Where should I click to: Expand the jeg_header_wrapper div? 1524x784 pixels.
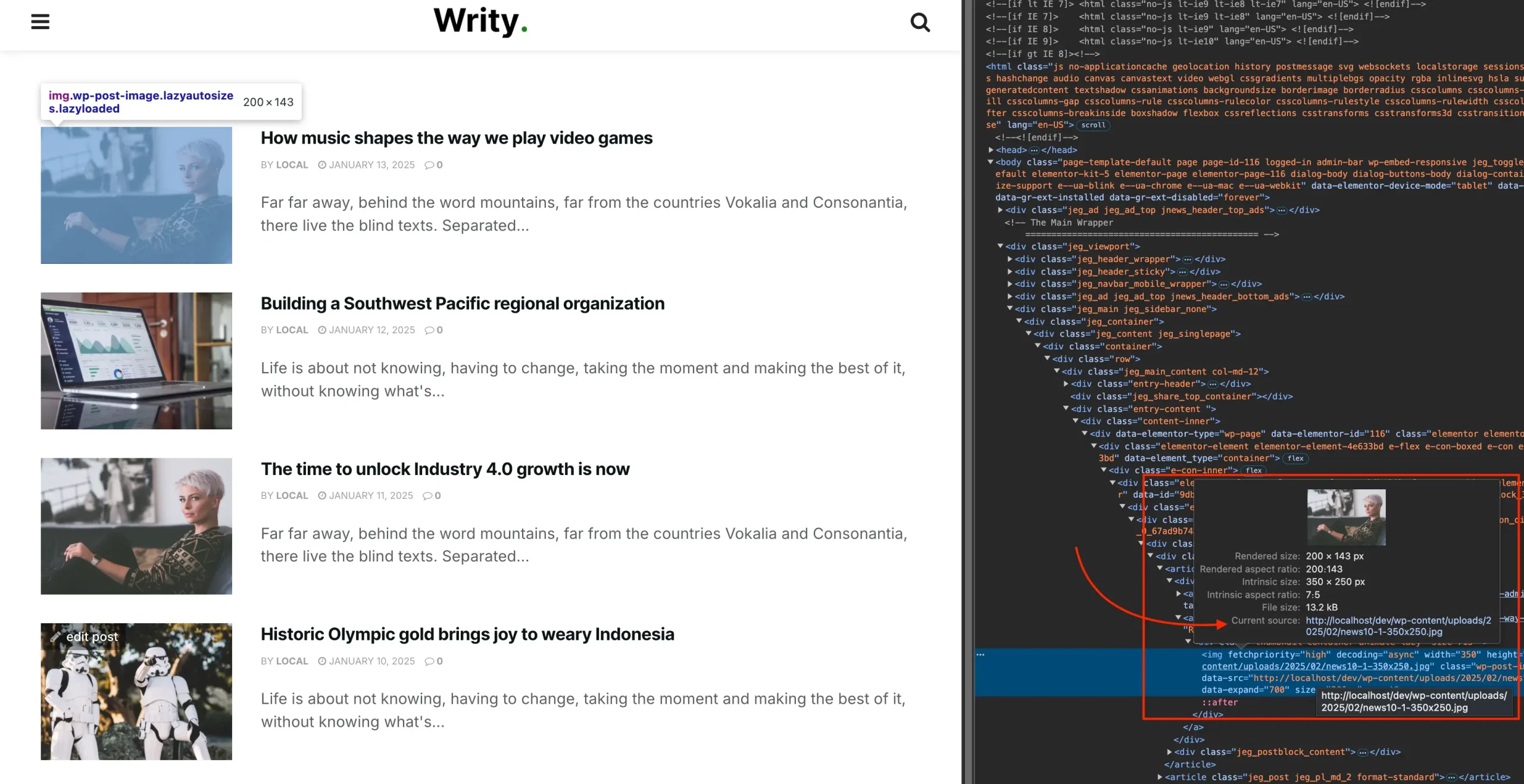pyautogui.click(x=1010, y=259)
